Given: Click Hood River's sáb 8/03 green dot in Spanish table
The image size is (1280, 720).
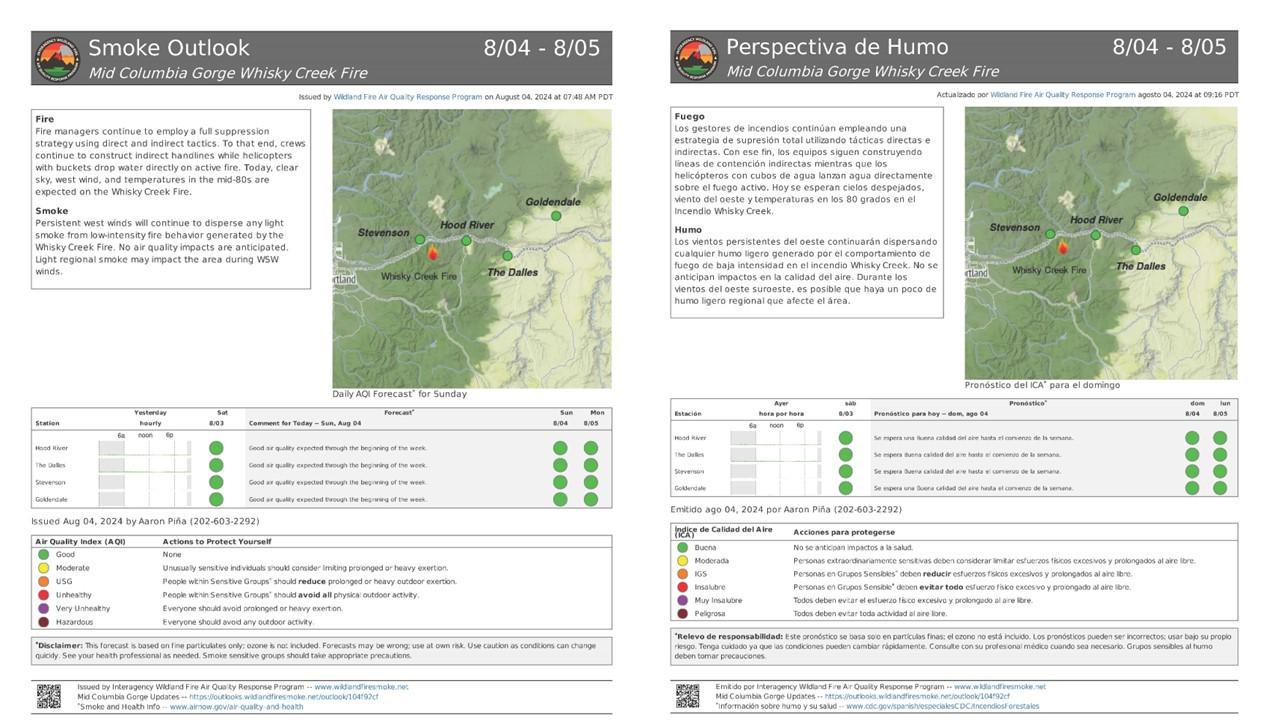Looking at the screenshot, I should pos(846,438).
